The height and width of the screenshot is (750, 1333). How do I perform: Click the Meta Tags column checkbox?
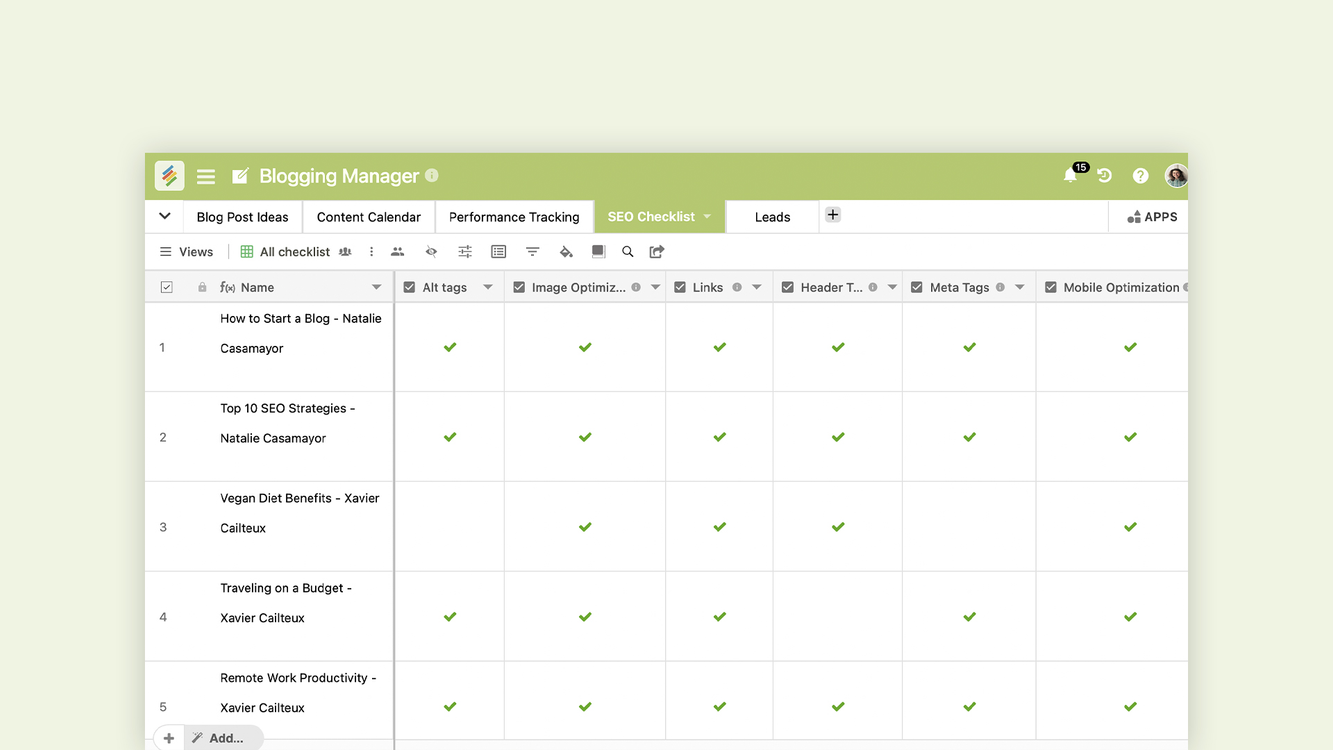pyautogui.click(x=916, y=287)
